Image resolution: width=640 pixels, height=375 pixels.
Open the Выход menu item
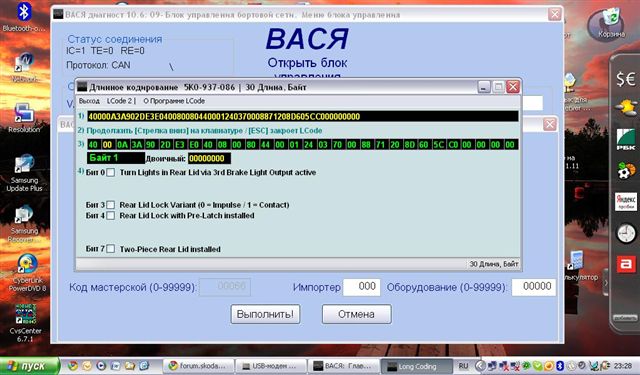point(89,101)
